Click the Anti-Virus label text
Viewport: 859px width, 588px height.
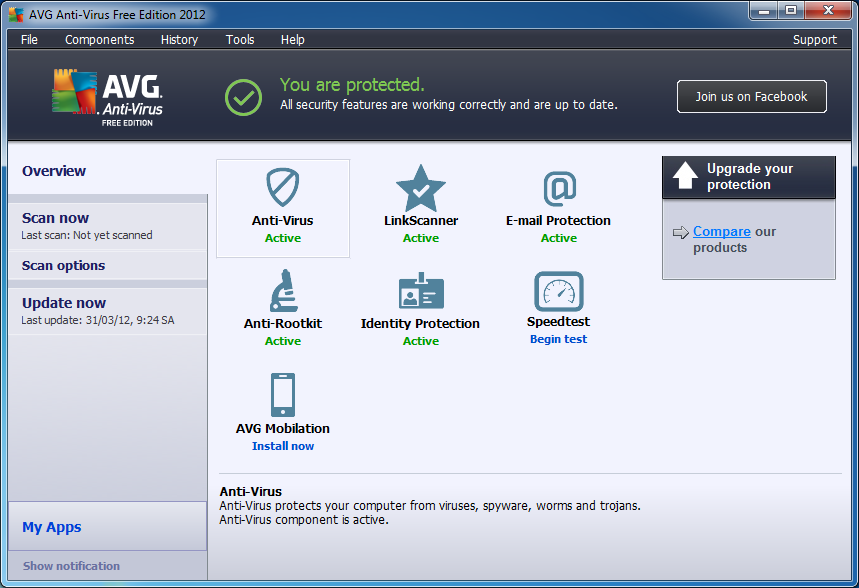(283, 220)
